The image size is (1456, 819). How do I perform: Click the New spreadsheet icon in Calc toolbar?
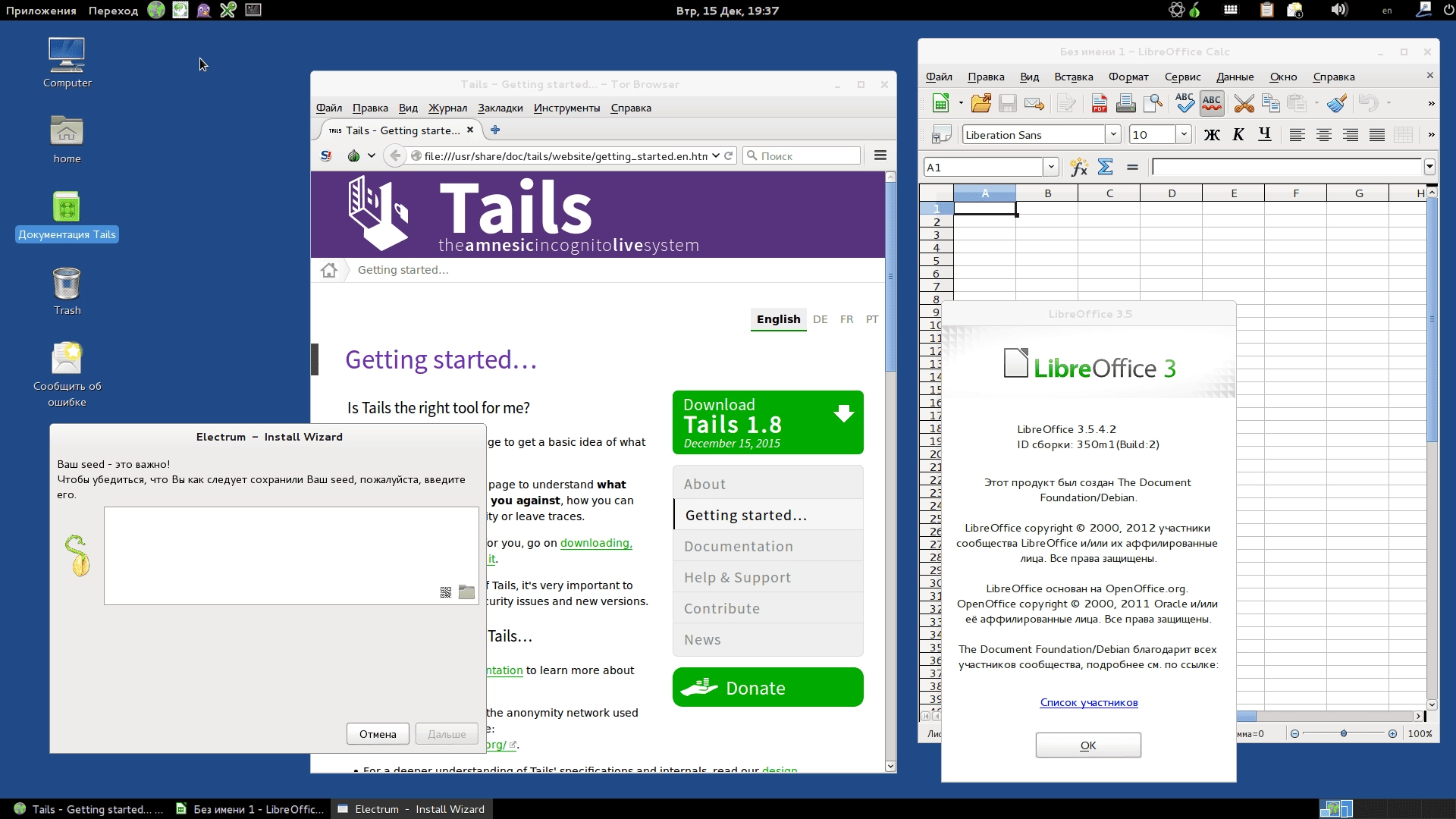[x=940, y=103]
